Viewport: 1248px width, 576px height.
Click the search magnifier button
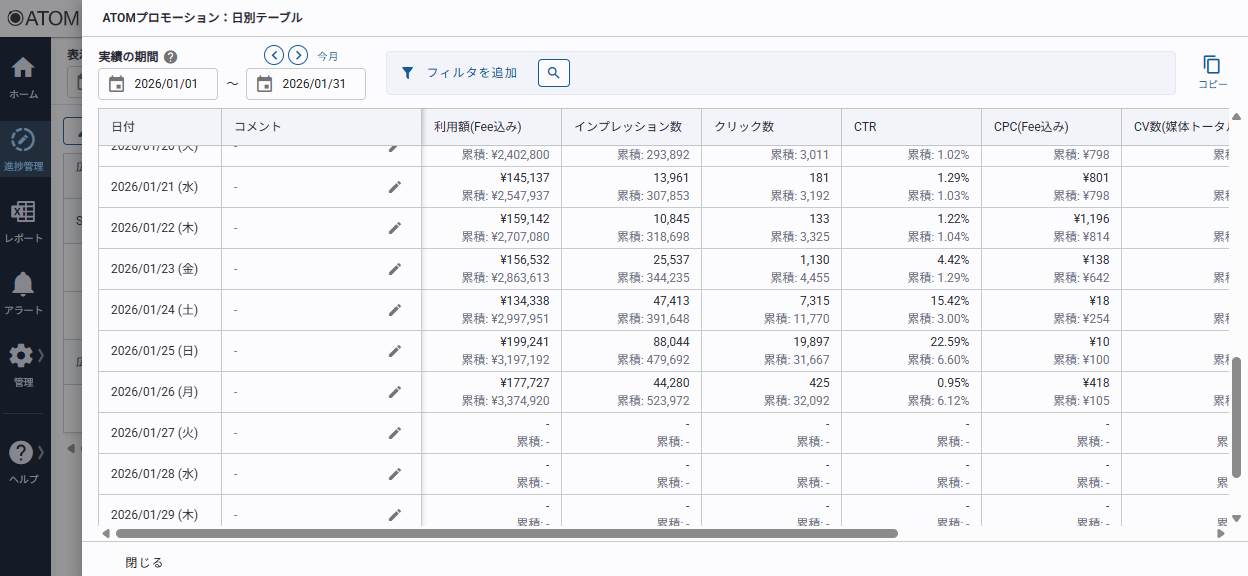554,73
